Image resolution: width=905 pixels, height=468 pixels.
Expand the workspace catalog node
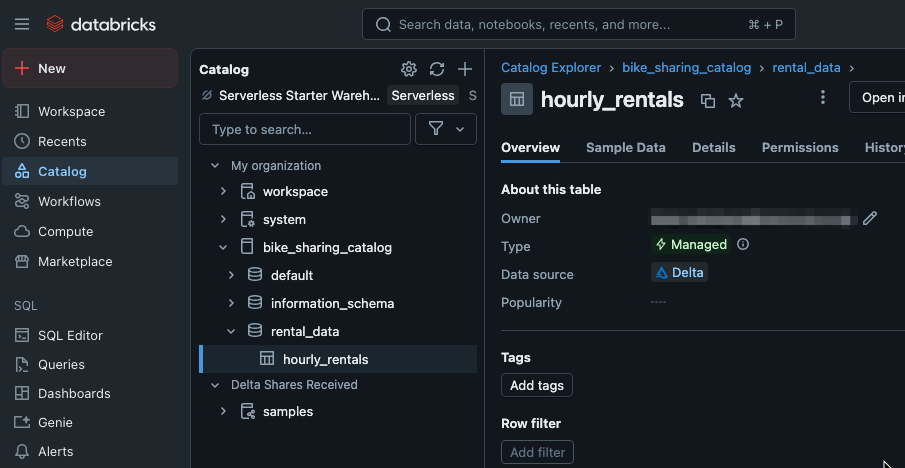point(223,191)
